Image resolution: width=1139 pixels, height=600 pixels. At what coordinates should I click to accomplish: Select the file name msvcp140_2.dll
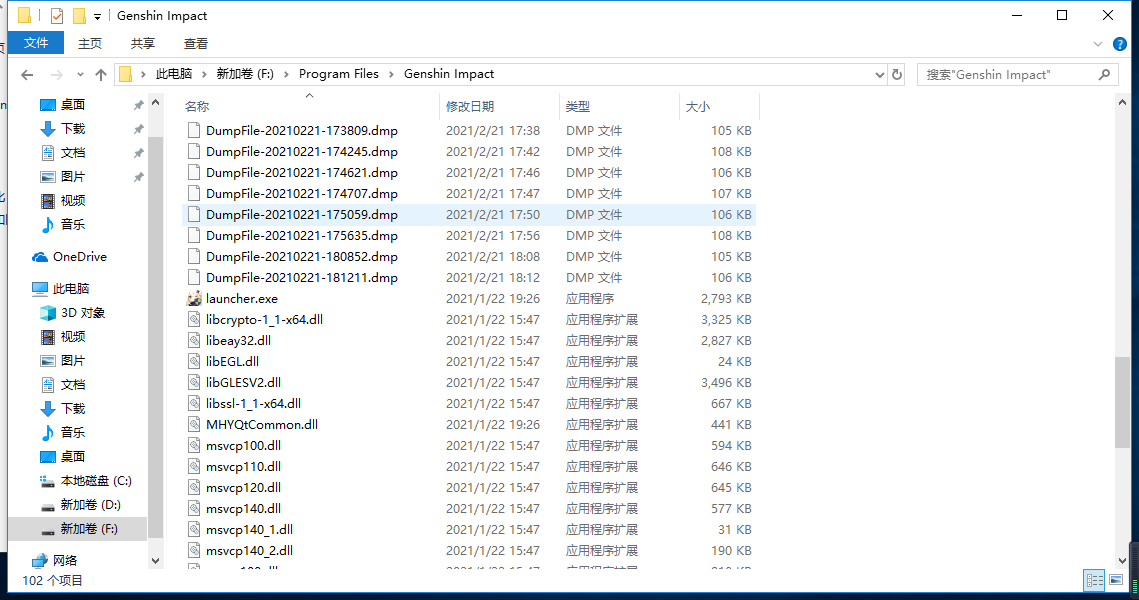pyautogui.click(x=249, y=551)
